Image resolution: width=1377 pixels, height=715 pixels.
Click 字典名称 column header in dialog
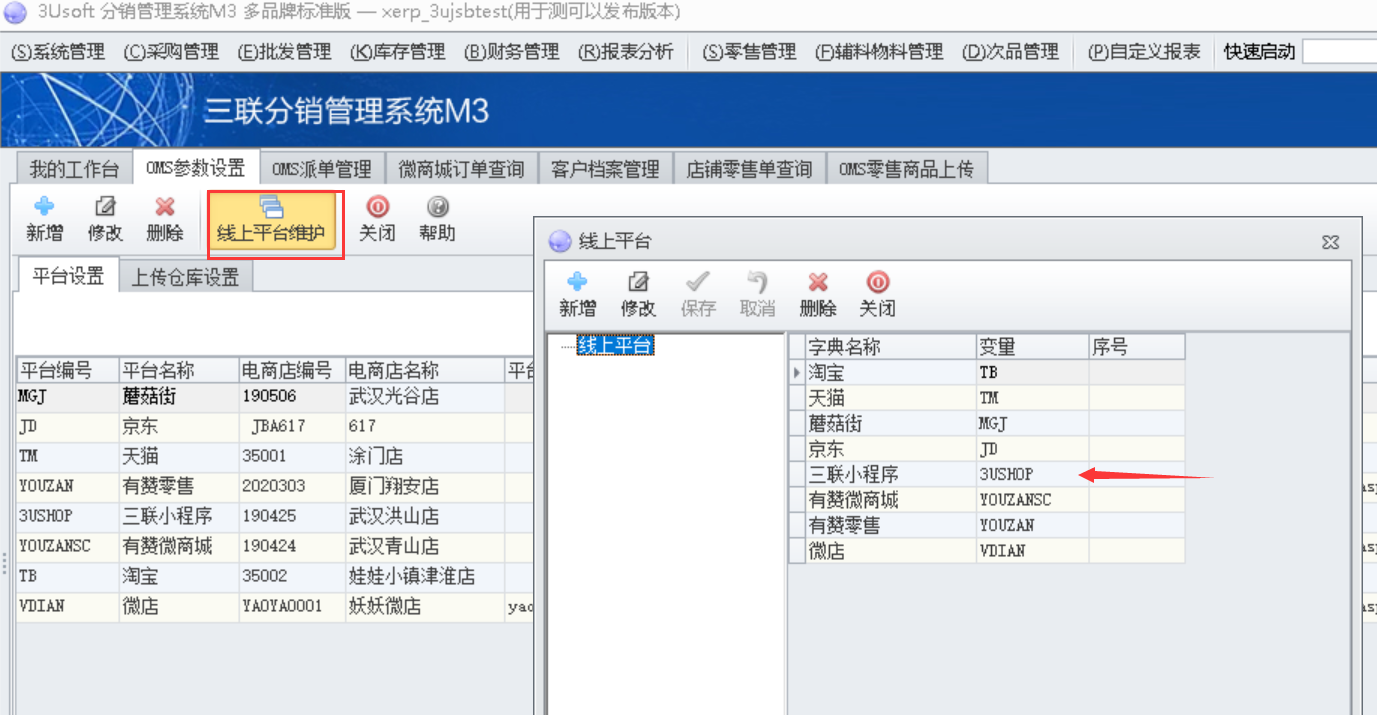891,347
